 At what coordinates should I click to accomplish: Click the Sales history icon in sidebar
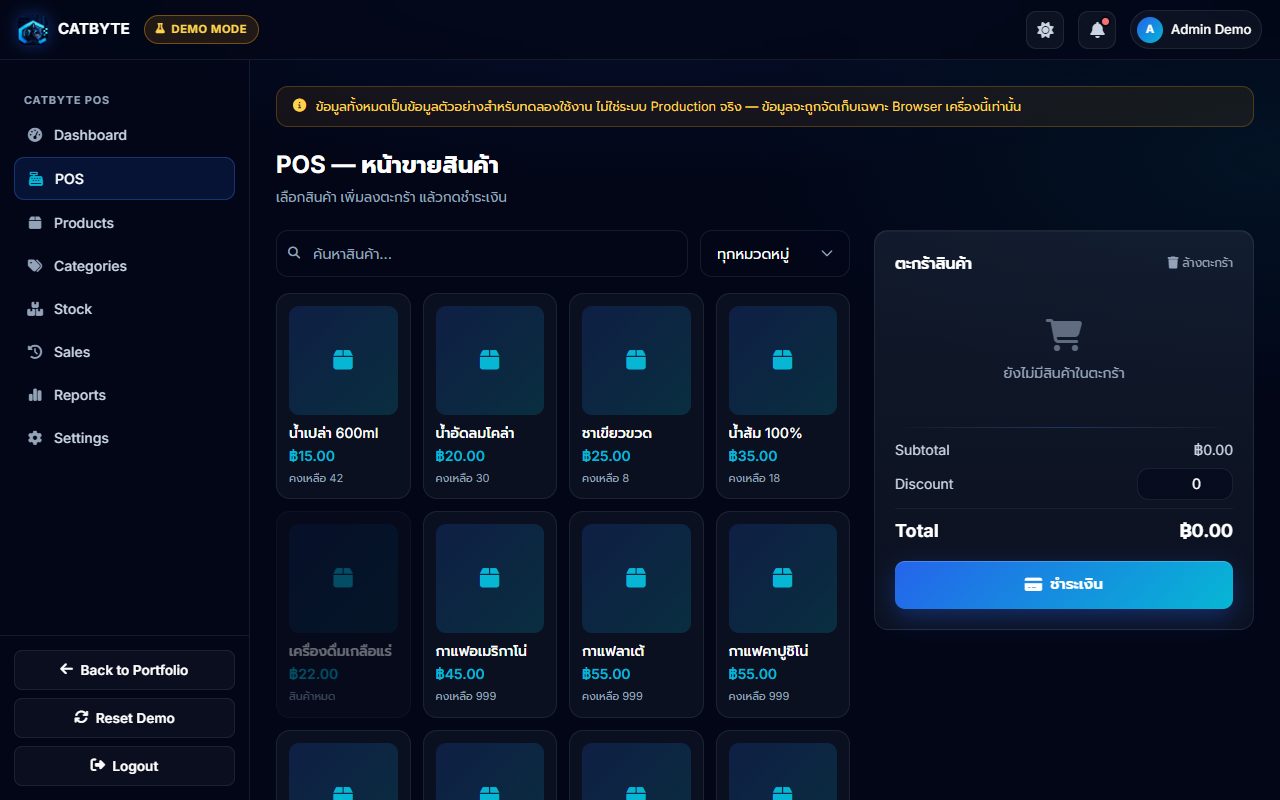point(35,352)
